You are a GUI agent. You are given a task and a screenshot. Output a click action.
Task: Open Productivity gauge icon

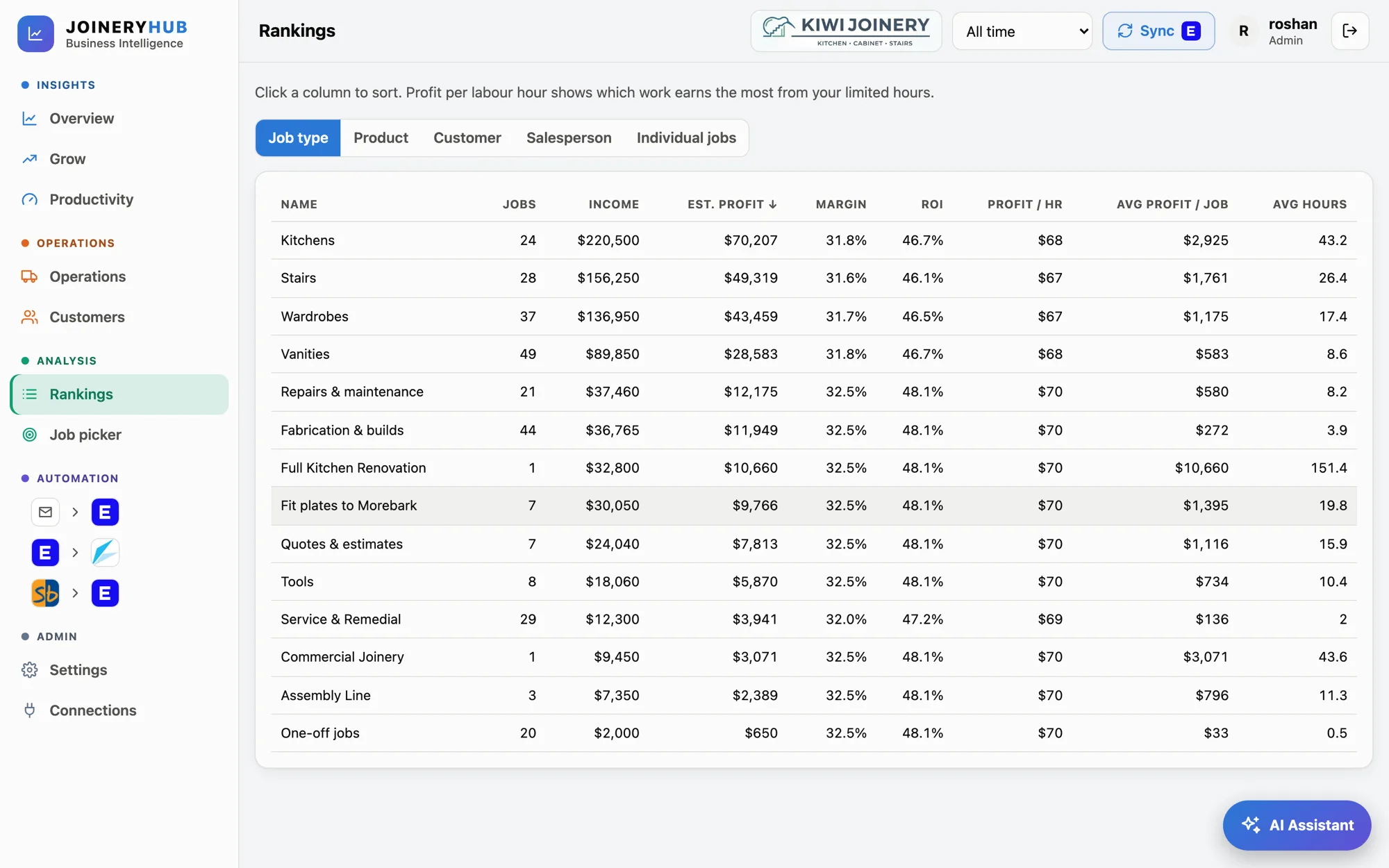pos(29,199)
